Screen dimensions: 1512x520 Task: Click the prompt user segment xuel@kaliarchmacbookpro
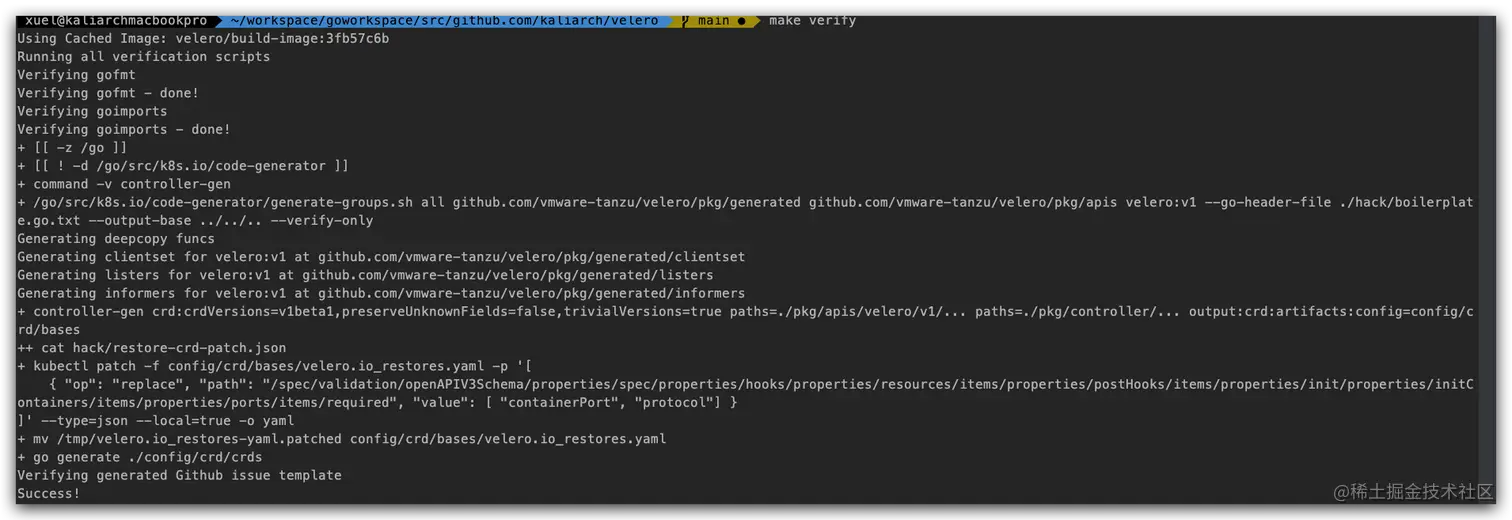point(116,20)
